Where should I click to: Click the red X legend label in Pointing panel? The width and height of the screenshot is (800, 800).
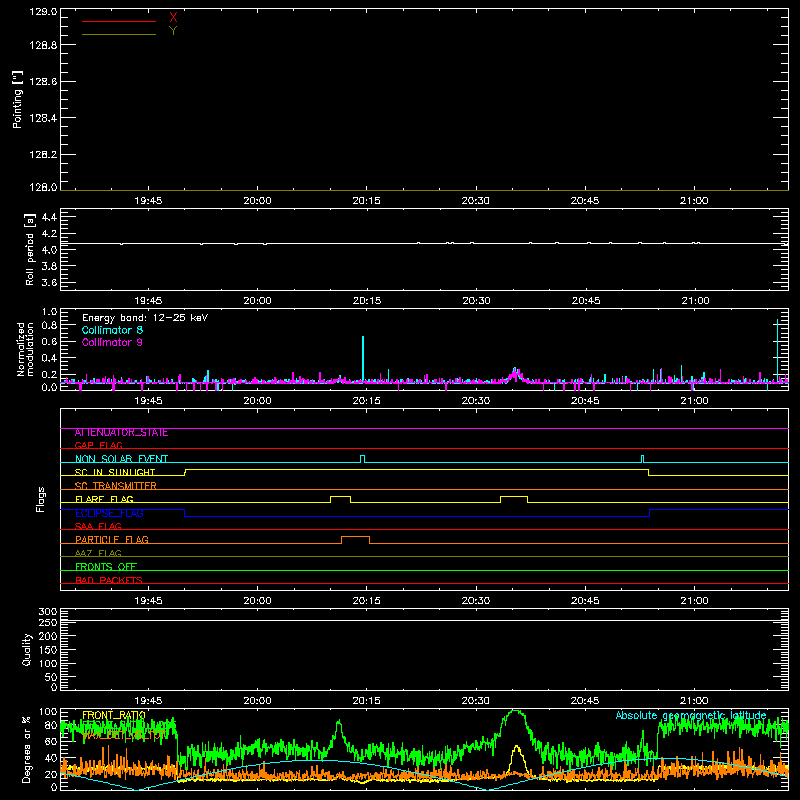(x=173, y=18)
